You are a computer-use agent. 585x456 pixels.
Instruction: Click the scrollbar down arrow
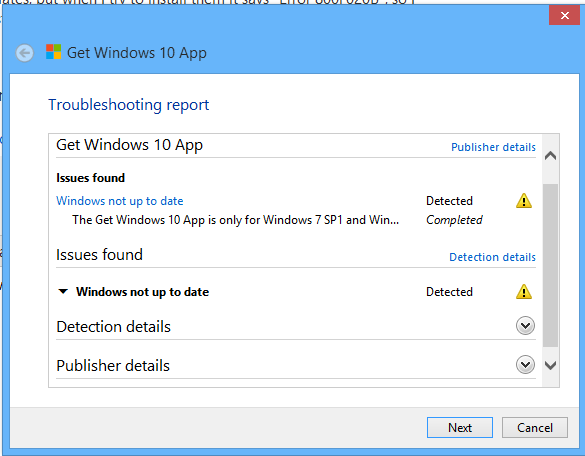click(x=550, y=365)
